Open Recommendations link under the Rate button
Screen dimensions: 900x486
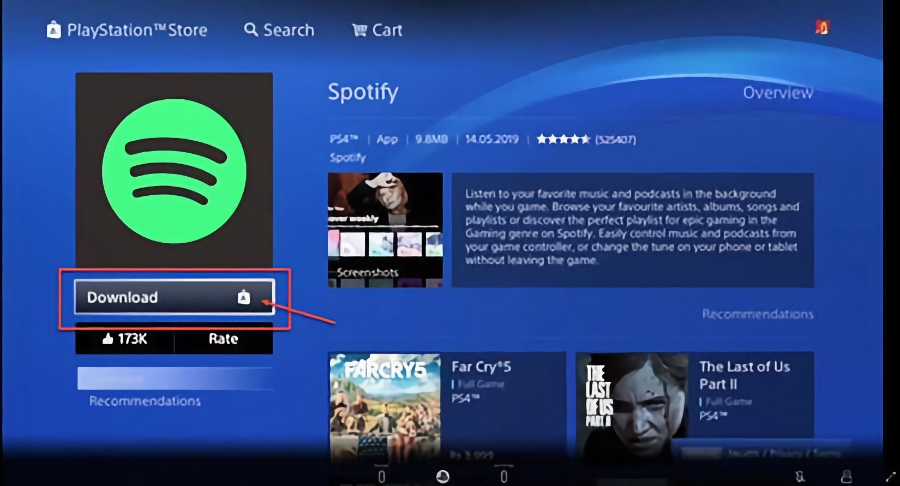point(145,401)
